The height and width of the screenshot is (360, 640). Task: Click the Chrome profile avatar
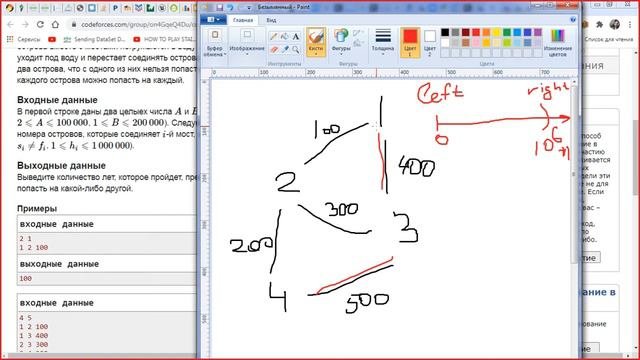[615, 24]
